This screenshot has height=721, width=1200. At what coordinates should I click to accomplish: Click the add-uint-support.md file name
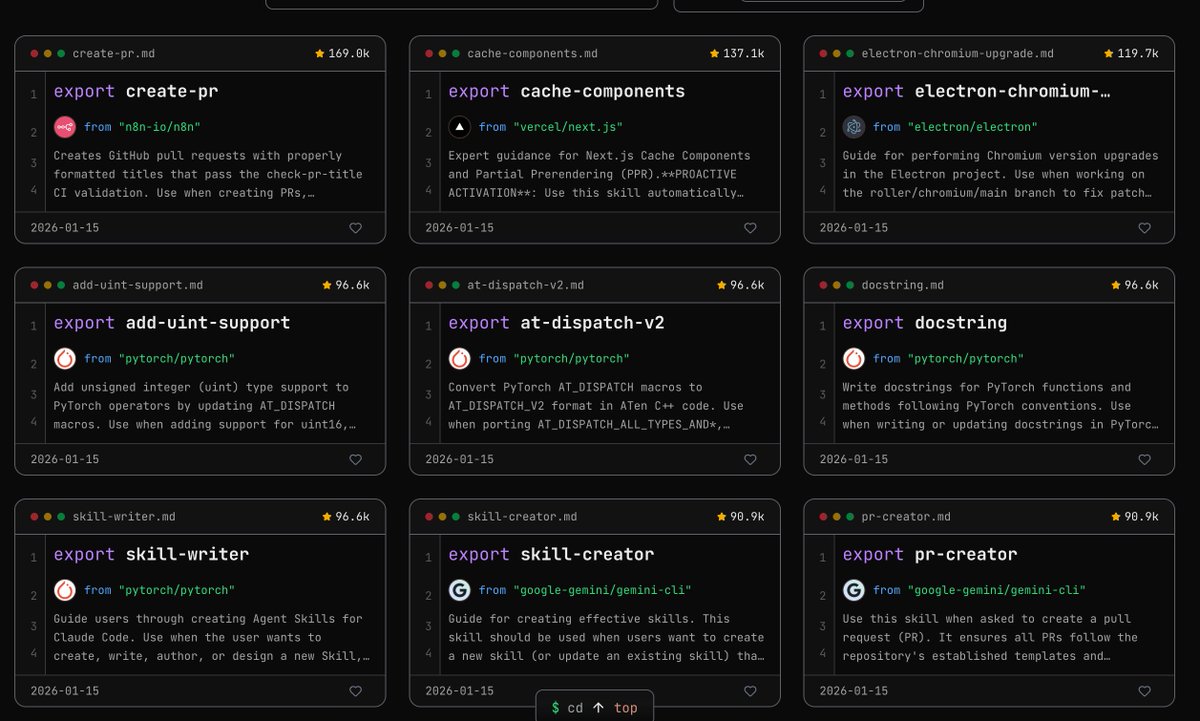[138, 285]
